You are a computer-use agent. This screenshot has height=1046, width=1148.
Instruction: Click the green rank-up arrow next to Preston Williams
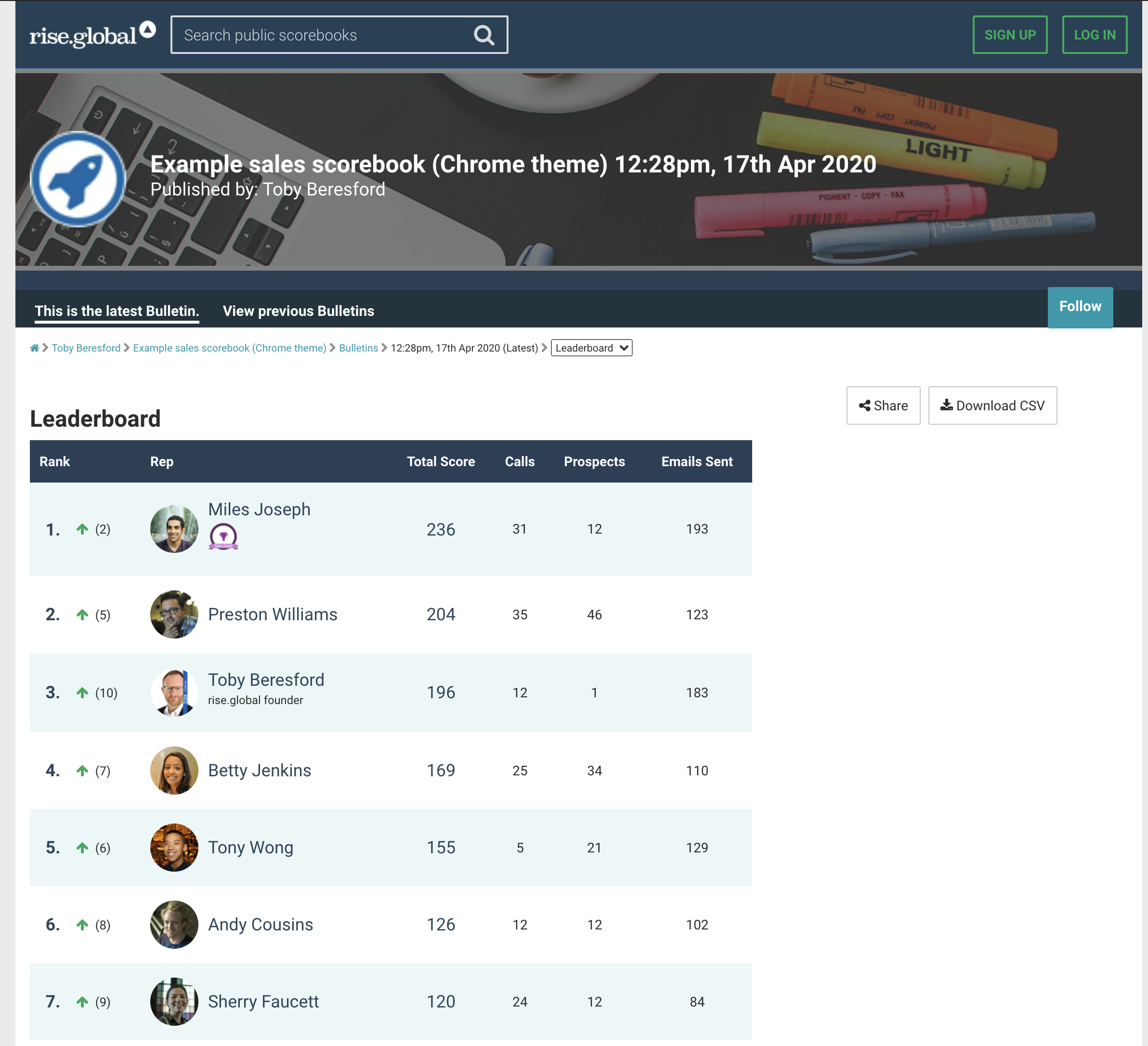click(x=82, y=615)
